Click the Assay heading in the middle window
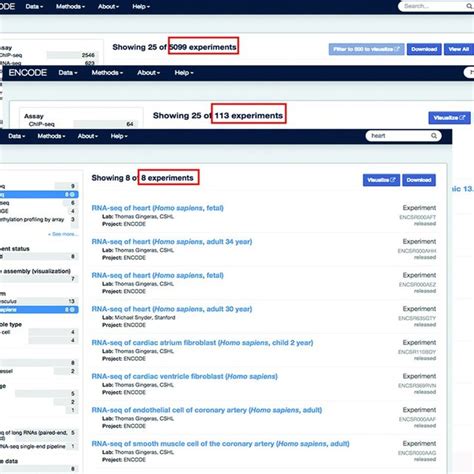 [34, 116]
